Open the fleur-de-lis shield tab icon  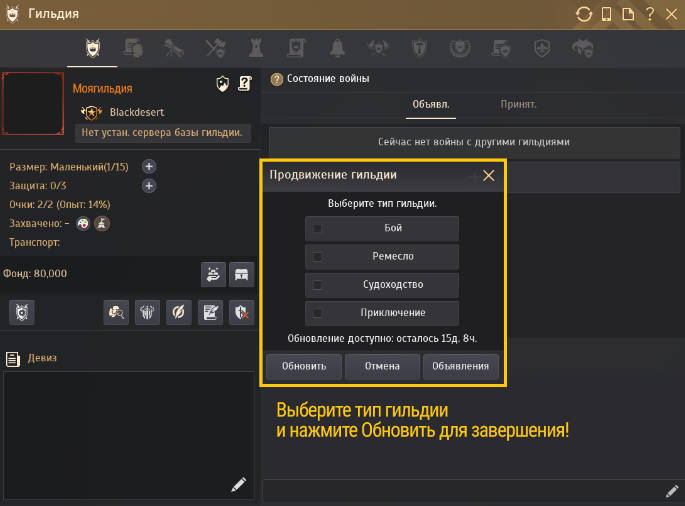(x=542, y=48)
